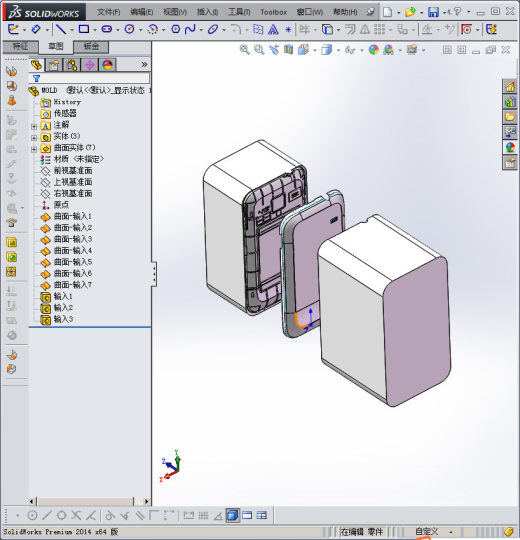Open the SolidWorks Resources home icon

(510, 86)
